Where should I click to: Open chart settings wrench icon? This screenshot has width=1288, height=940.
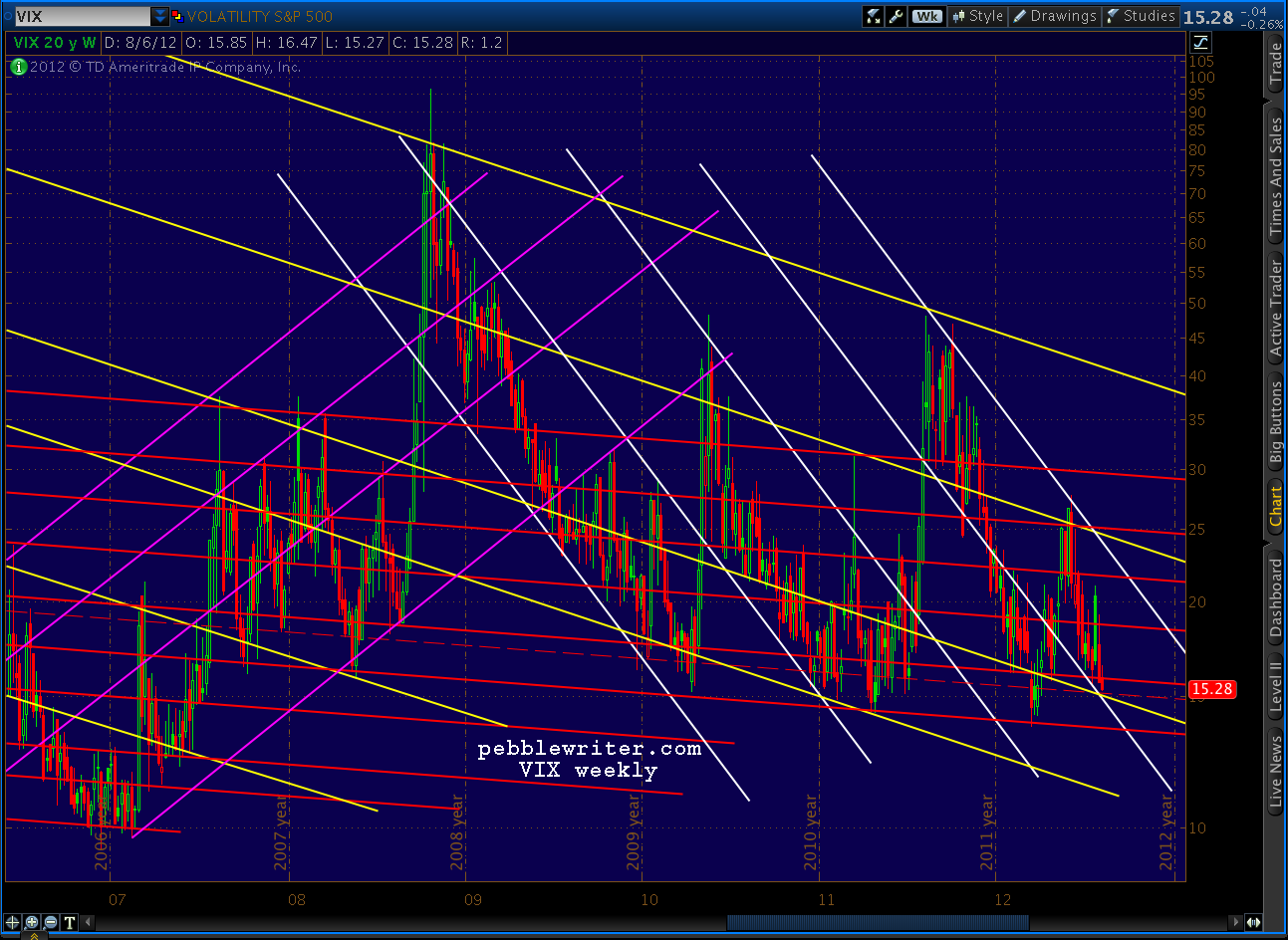tap(896, 16)
